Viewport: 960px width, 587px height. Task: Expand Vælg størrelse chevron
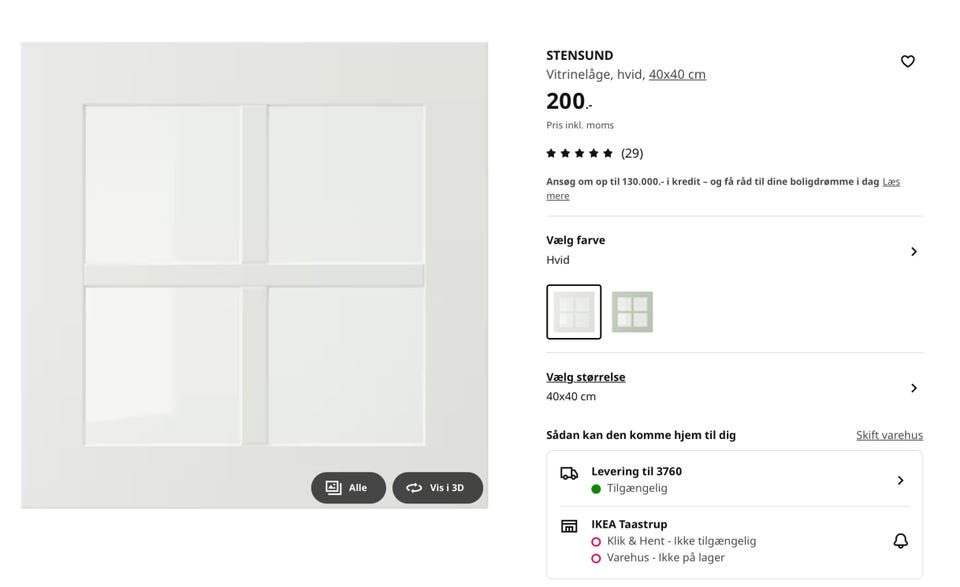913,388
